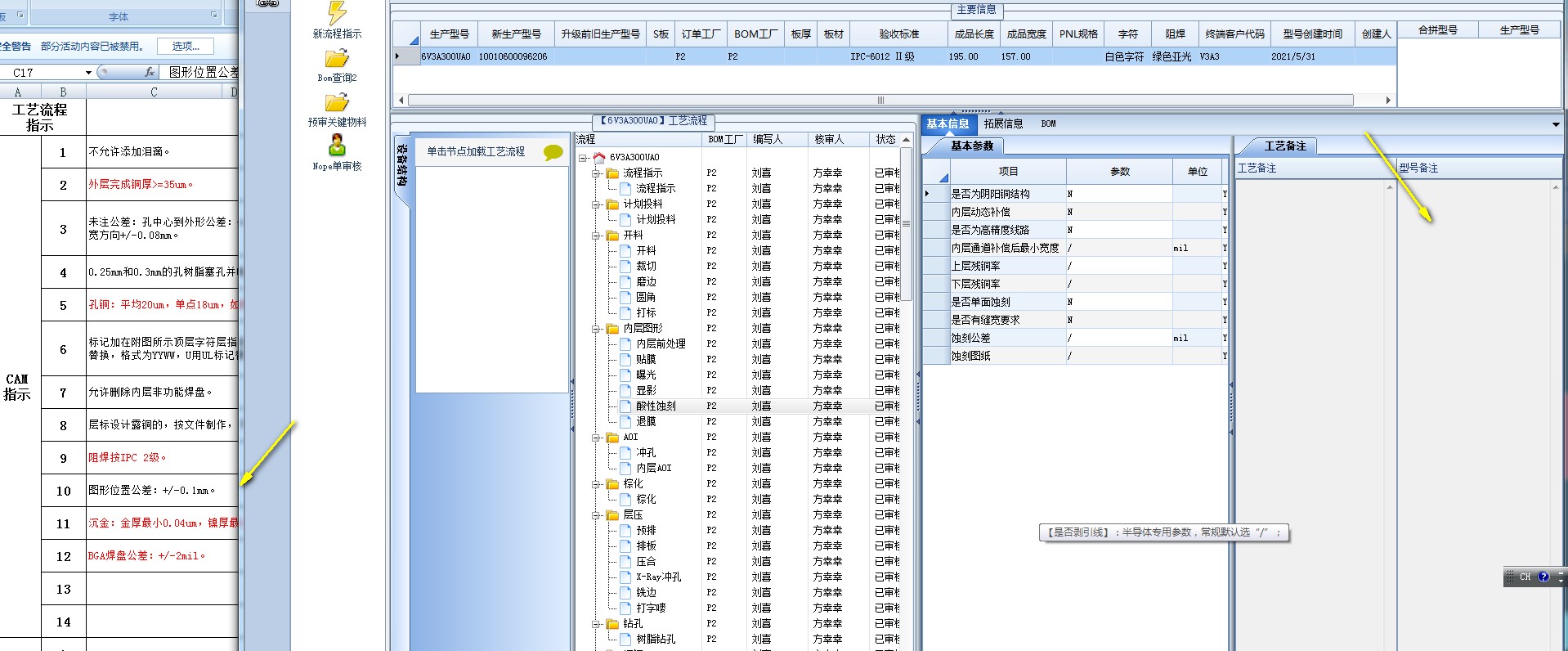Click the horizontal scrollbar of the main info grid

(880, 100)
